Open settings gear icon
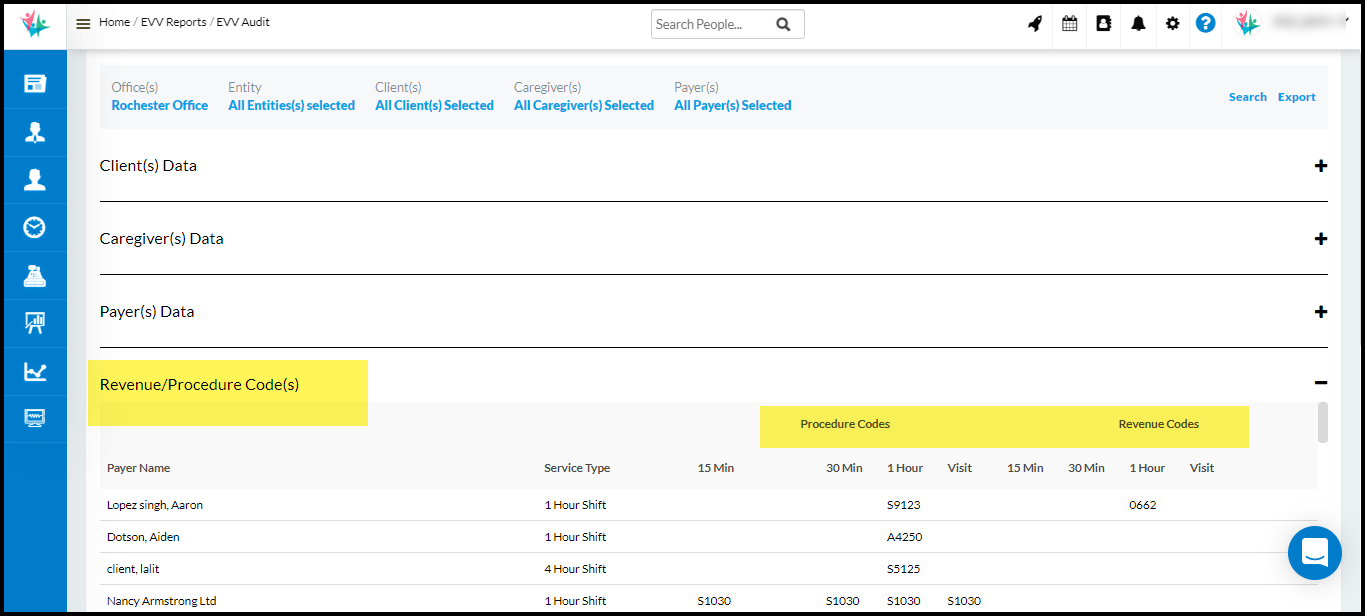 1172,24
